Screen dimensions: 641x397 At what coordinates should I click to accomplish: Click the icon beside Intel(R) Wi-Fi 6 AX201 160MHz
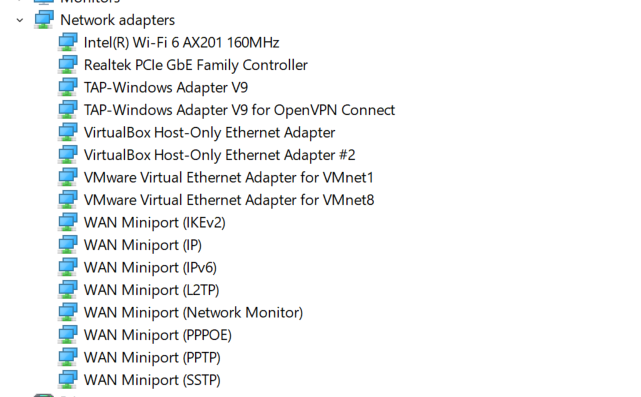point(67,42)
